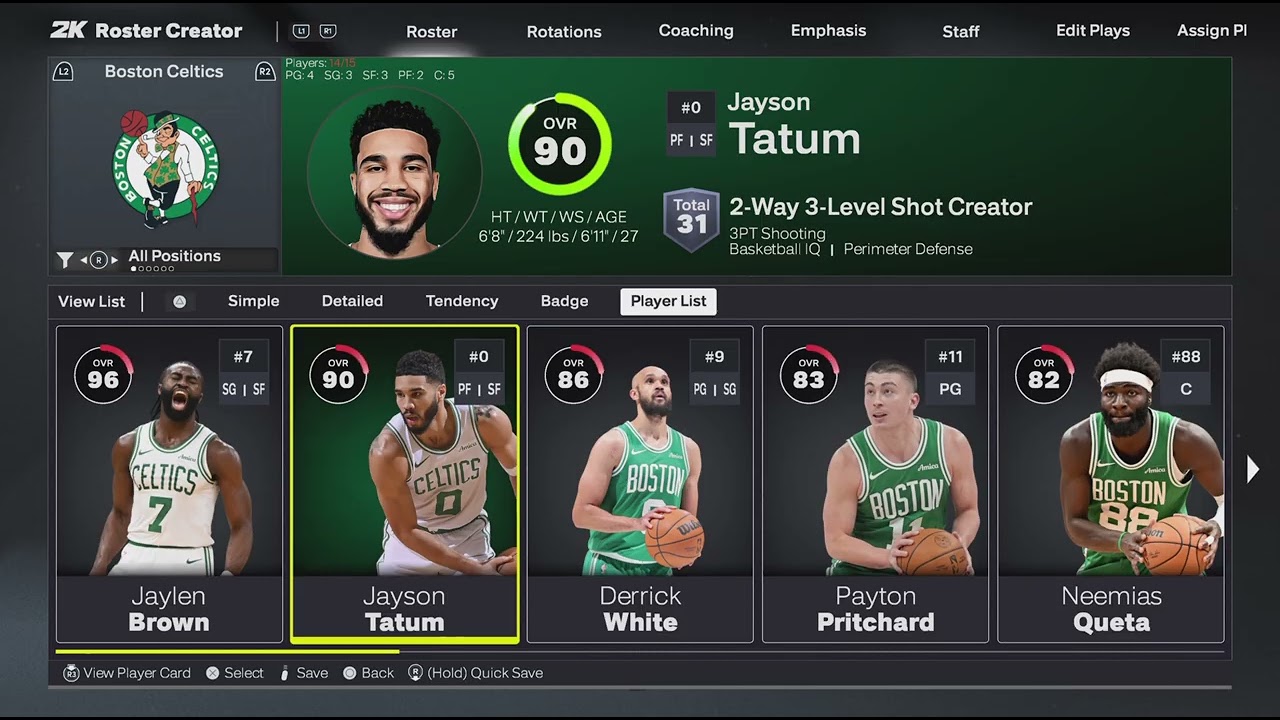Viewport: 1280px width, 720px height.
Task: Click the Select prompt label
Action: [244, 673]
